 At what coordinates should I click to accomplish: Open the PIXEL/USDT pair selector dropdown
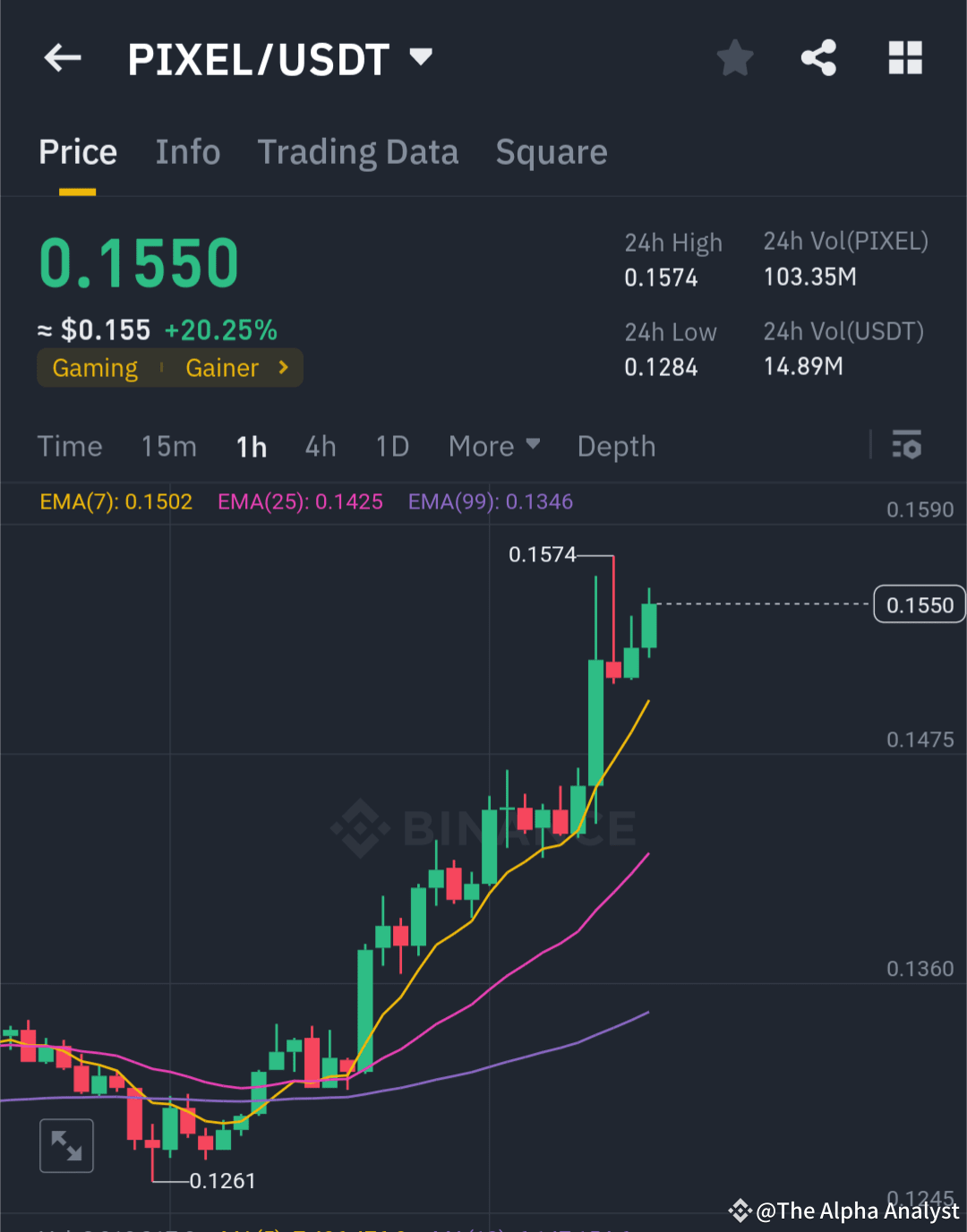tap(421, 56)
